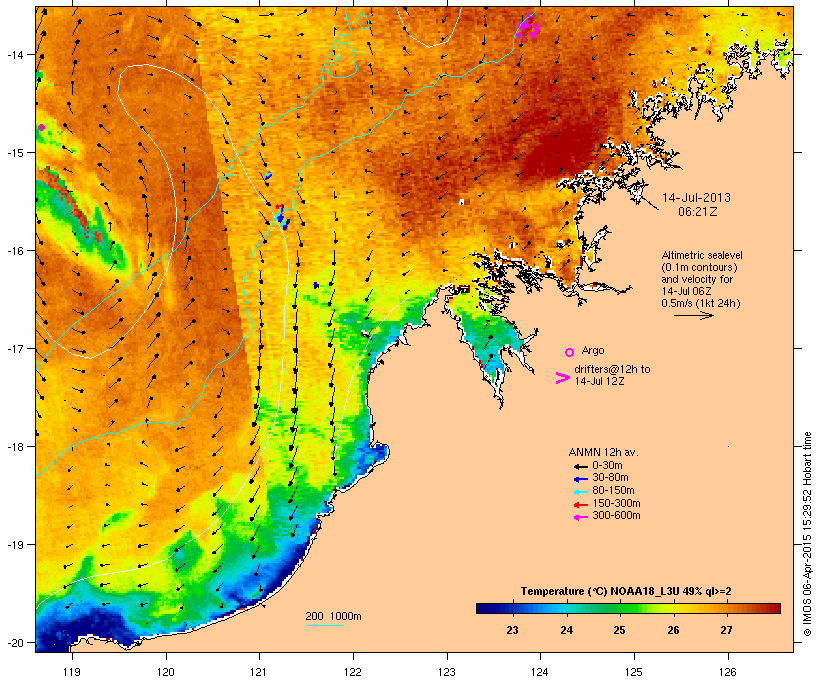The image size is (820, 680).
Task: Click the longitude axis label 121
Action: tap(259, 672)
